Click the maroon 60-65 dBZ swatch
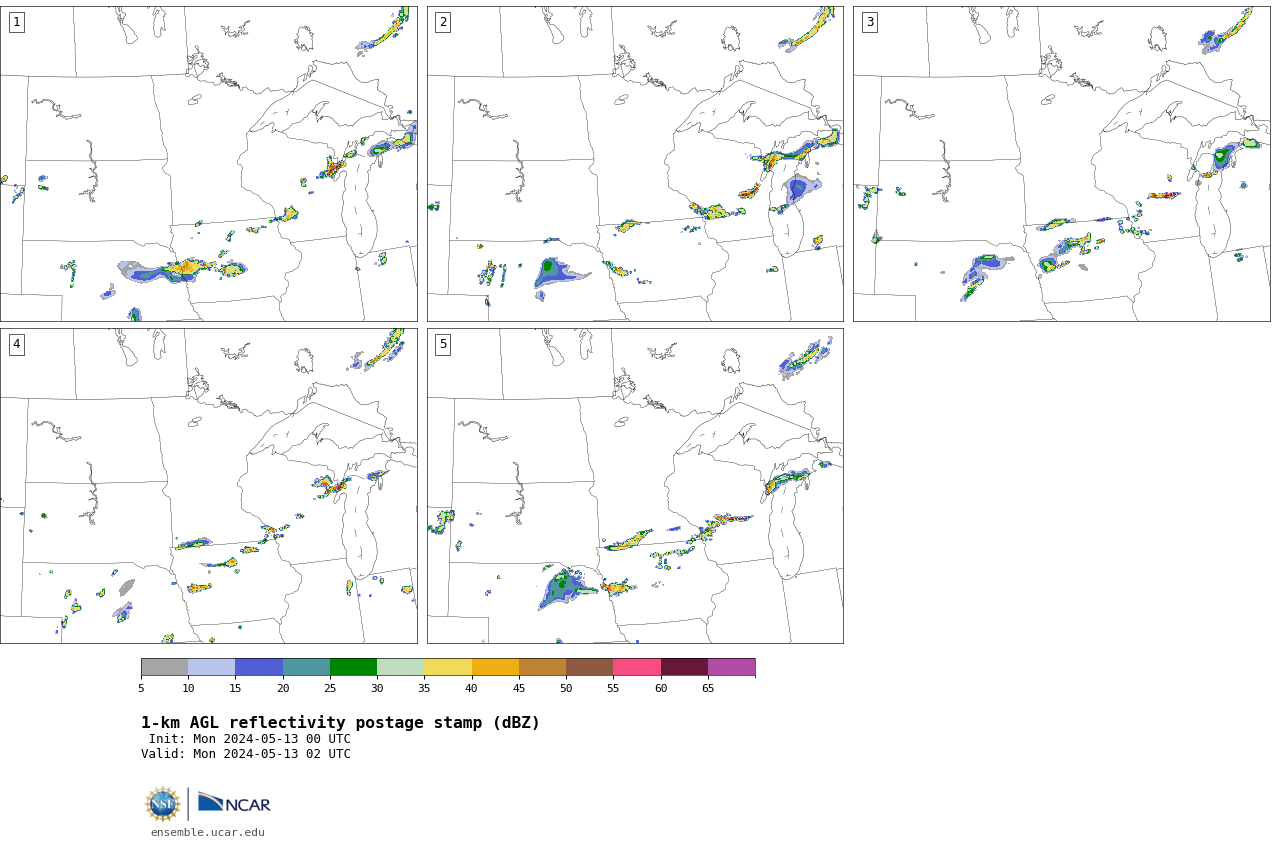The image size is (1280, 844). click(684, 667)
